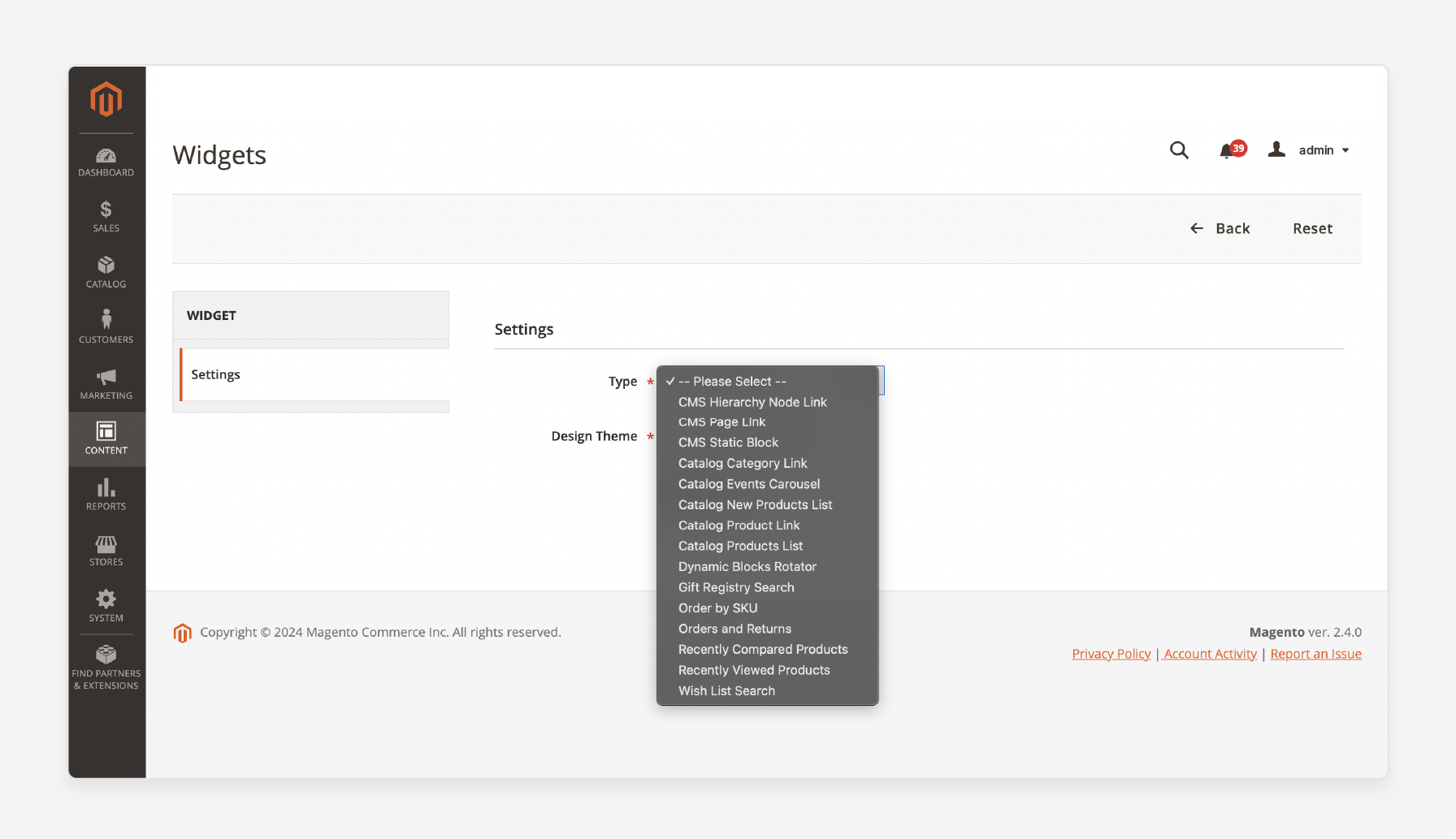This screenshot has height=839, width=1456.
Task: Open the Catalog menu
Action: [x=106, y=272]
